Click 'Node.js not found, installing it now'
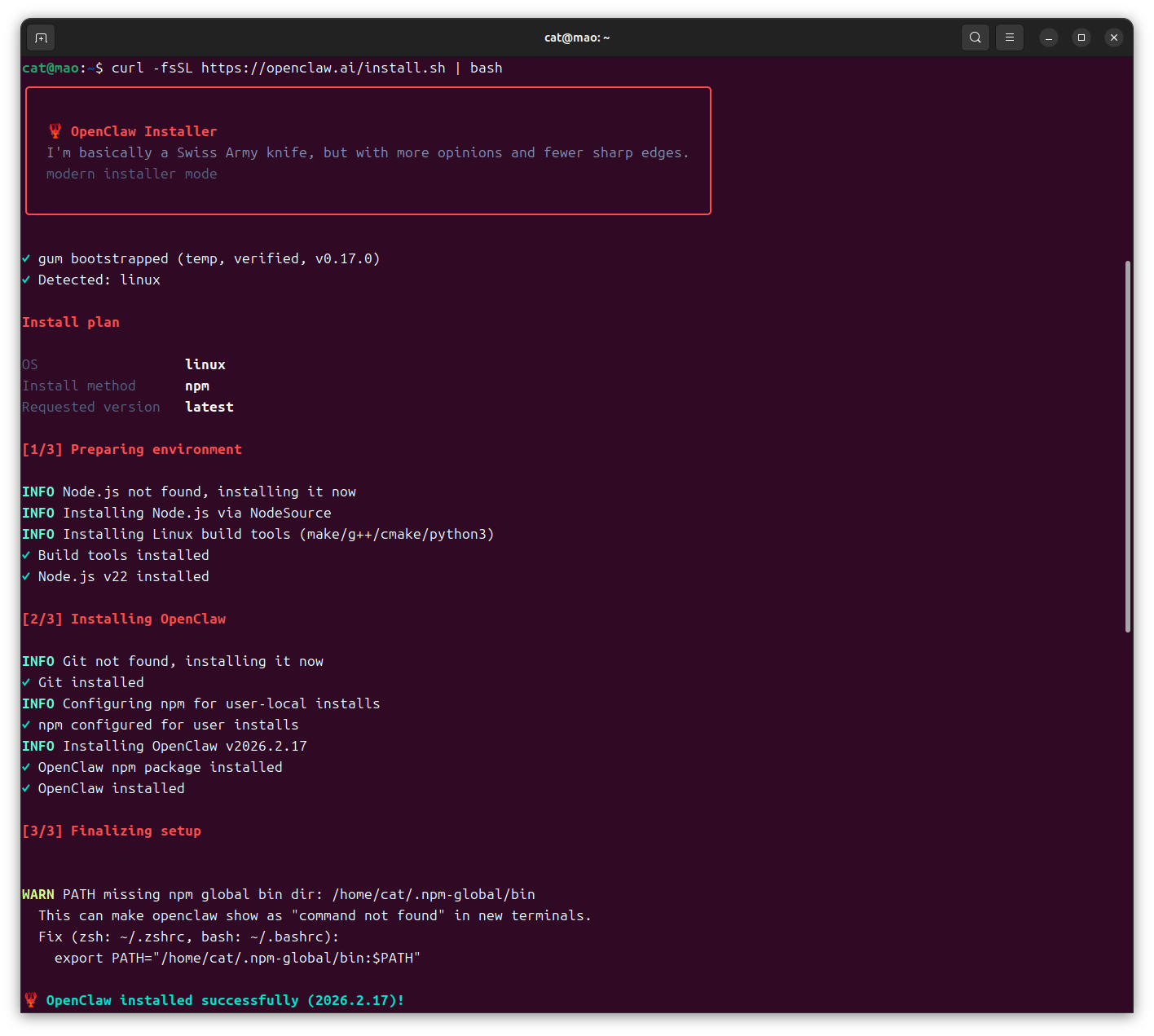Screen dimensions: 1154x1036 click(x=209, y=492)
